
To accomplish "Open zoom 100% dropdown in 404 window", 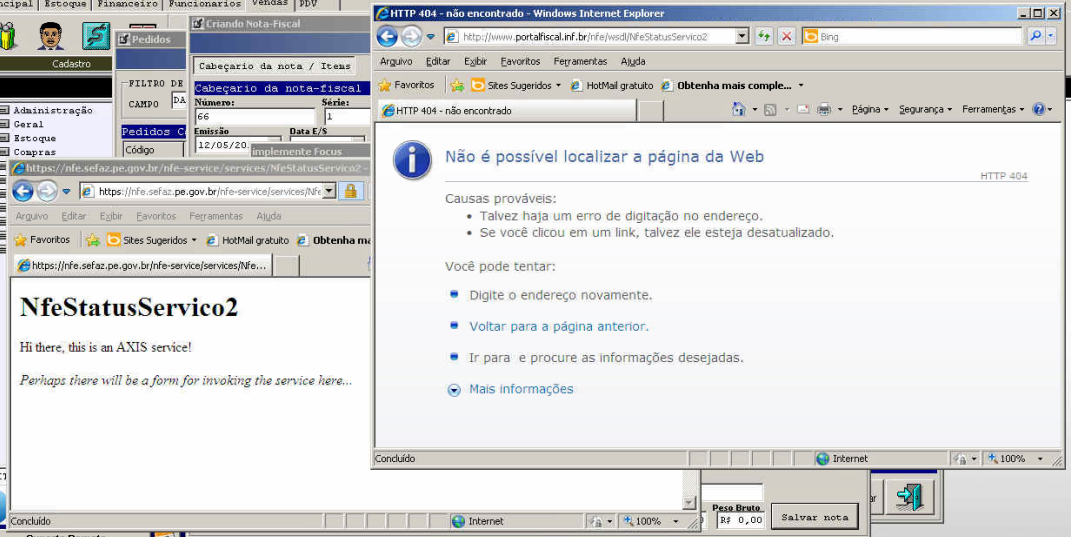I will coord(1040,459).
